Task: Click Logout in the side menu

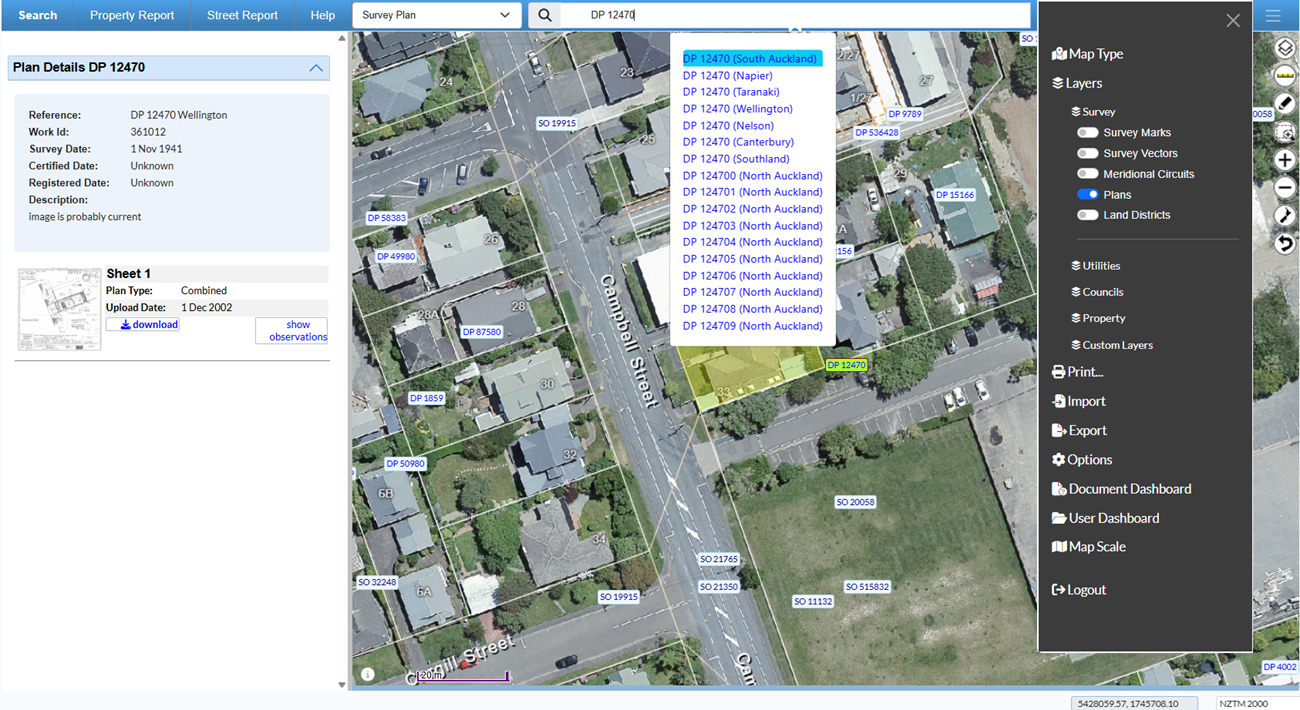Action: (1079, 590)
